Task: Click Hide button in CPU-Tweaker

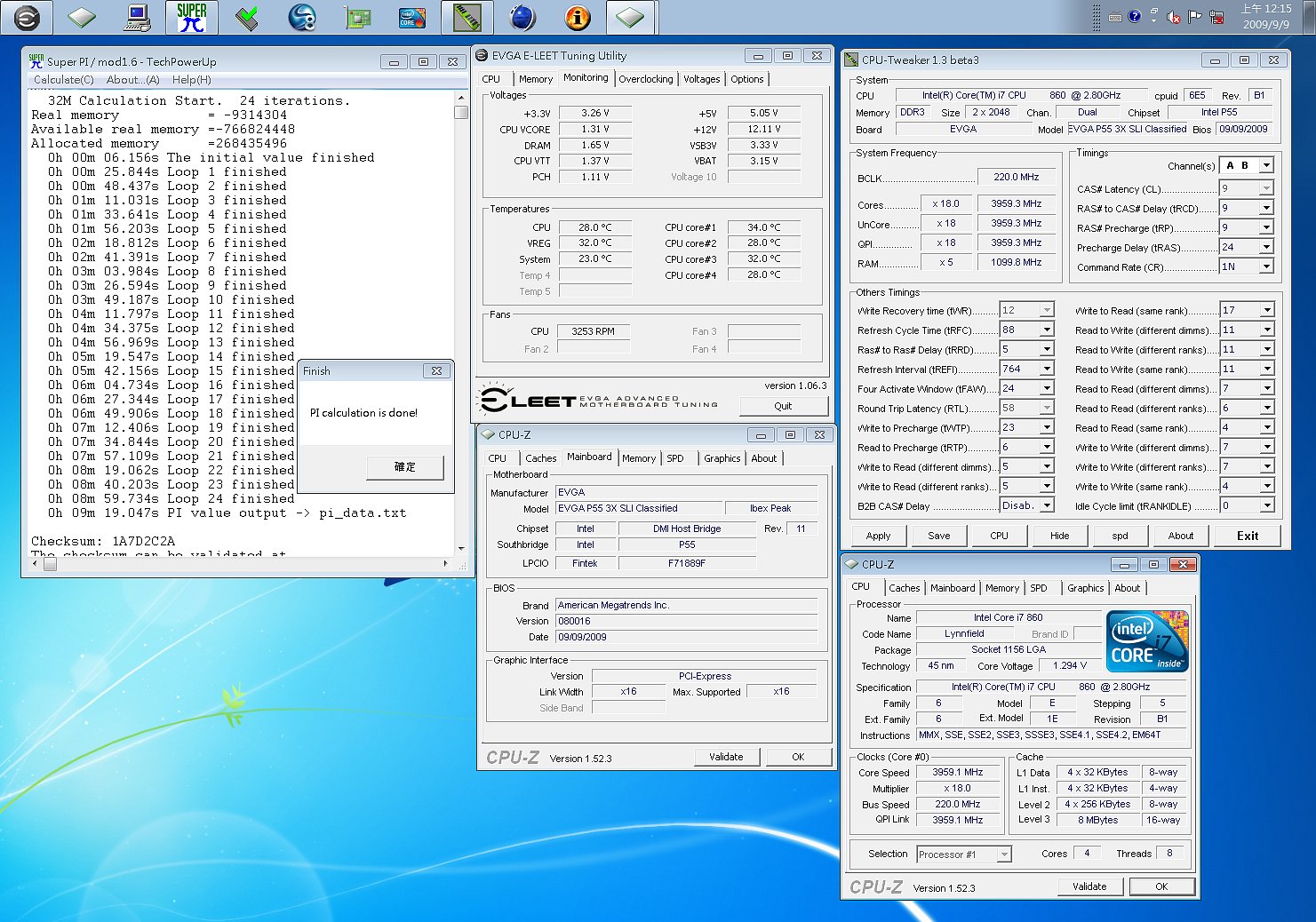Action: pyautogui.click(x=1059, y=536)
